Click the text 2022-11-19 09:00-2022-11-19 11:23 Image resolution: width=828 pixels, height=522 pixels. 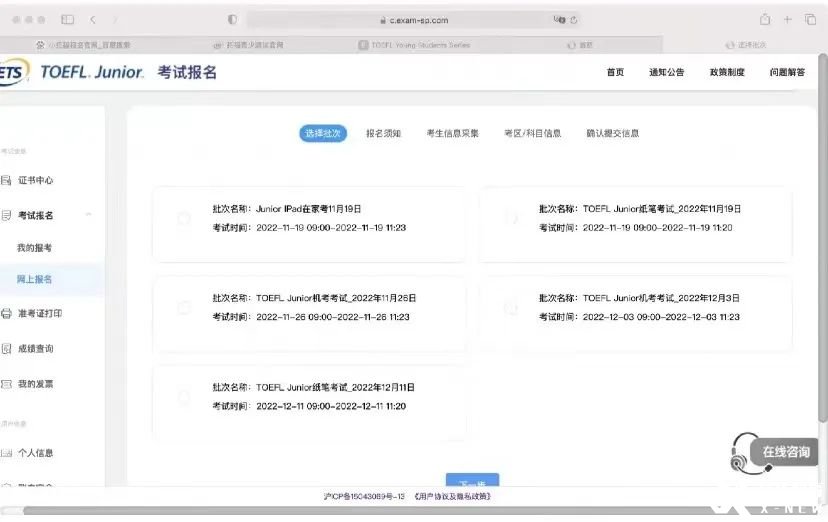[331, 227]
